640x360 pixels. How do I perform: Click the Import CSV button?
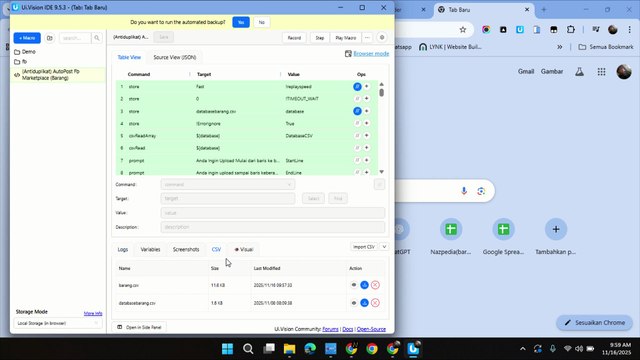pos(364,247)
